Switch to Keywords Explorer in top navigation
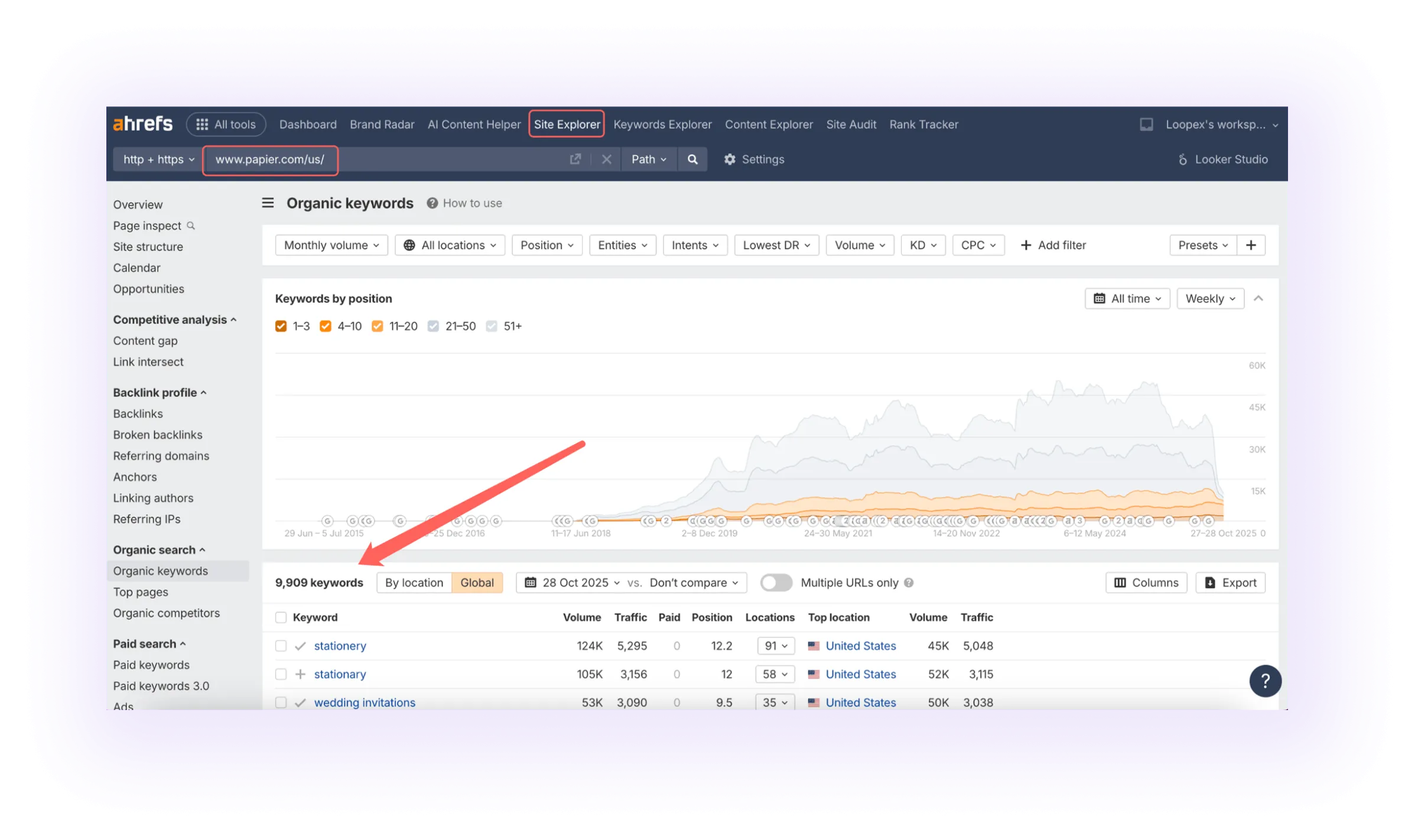Image resolution: width=1418 pixels, height=840 pixels. coord(662,124)
